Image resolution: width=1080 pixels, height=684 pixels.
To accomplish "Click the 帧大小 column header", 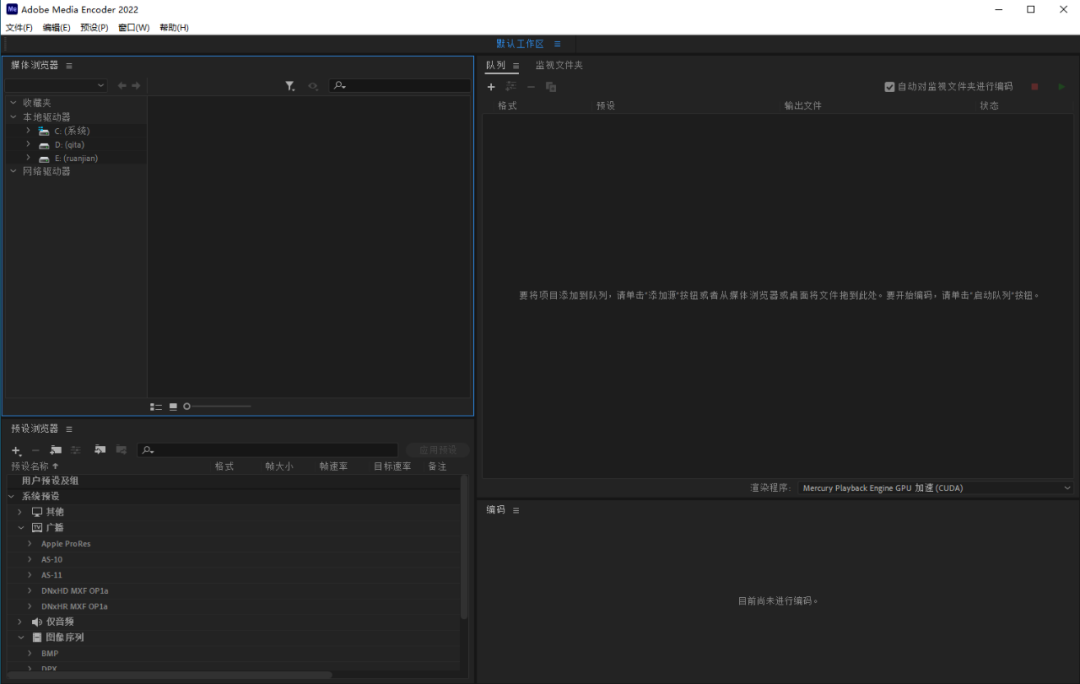I will point(279,466).
